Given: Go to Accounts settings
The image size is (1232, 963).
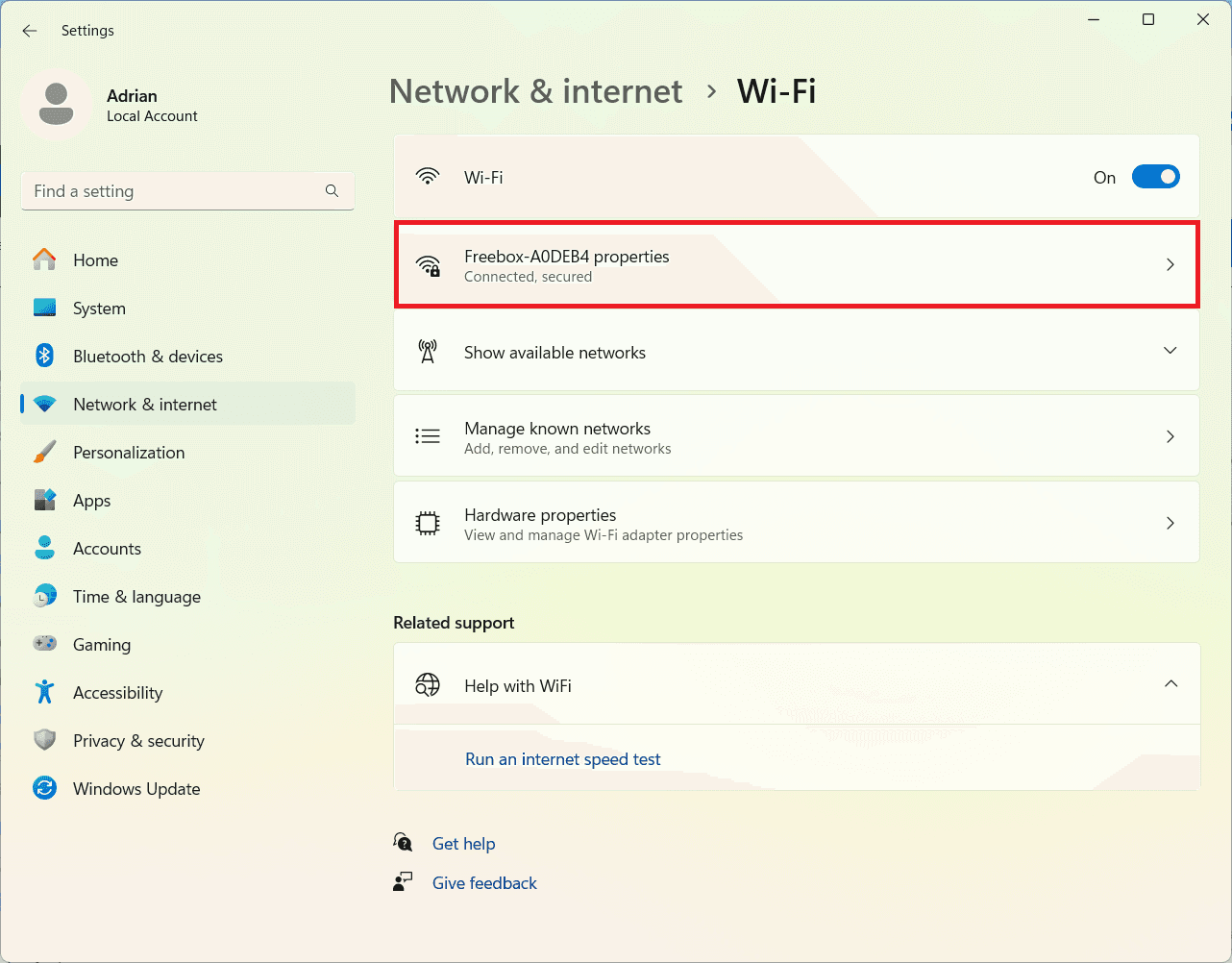Looking at the screenshot, I should coord(187,548).
